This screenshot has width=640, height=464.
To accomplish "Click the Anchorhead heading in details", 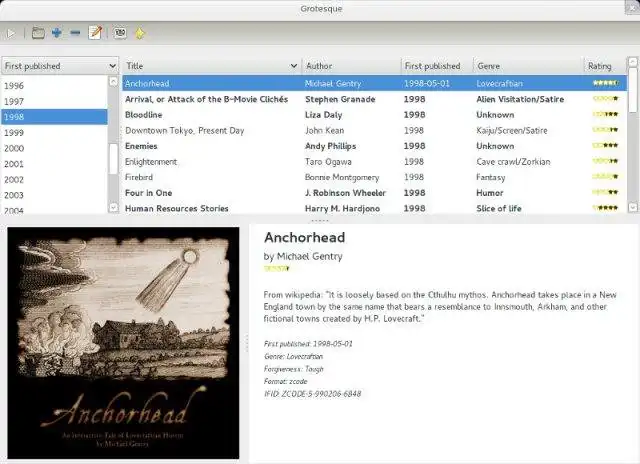I will [x=304, y=238].
